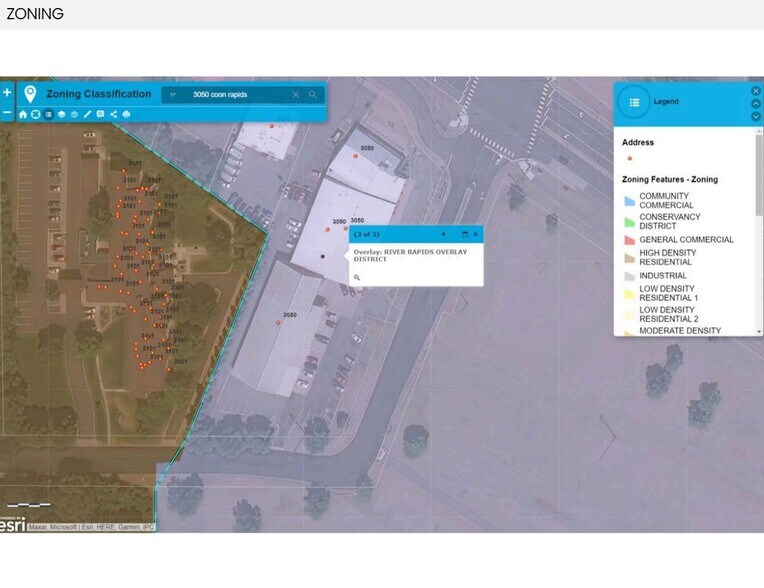Open the basemap layers stack icon
The width and height of the screenshot is (764, 588).
coord(61,114)
